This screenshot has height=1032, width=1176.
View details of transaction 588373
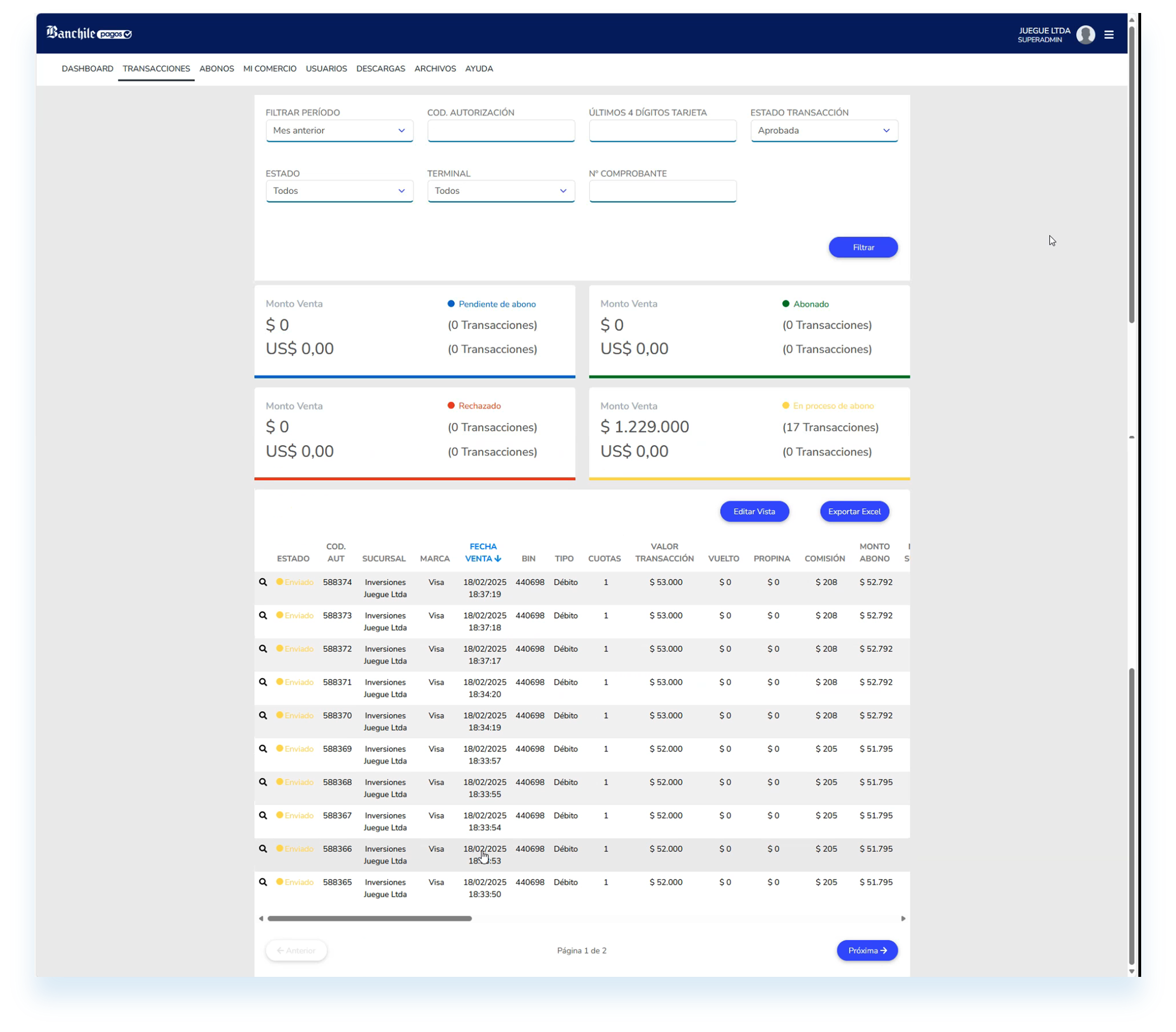coord(263,615)
